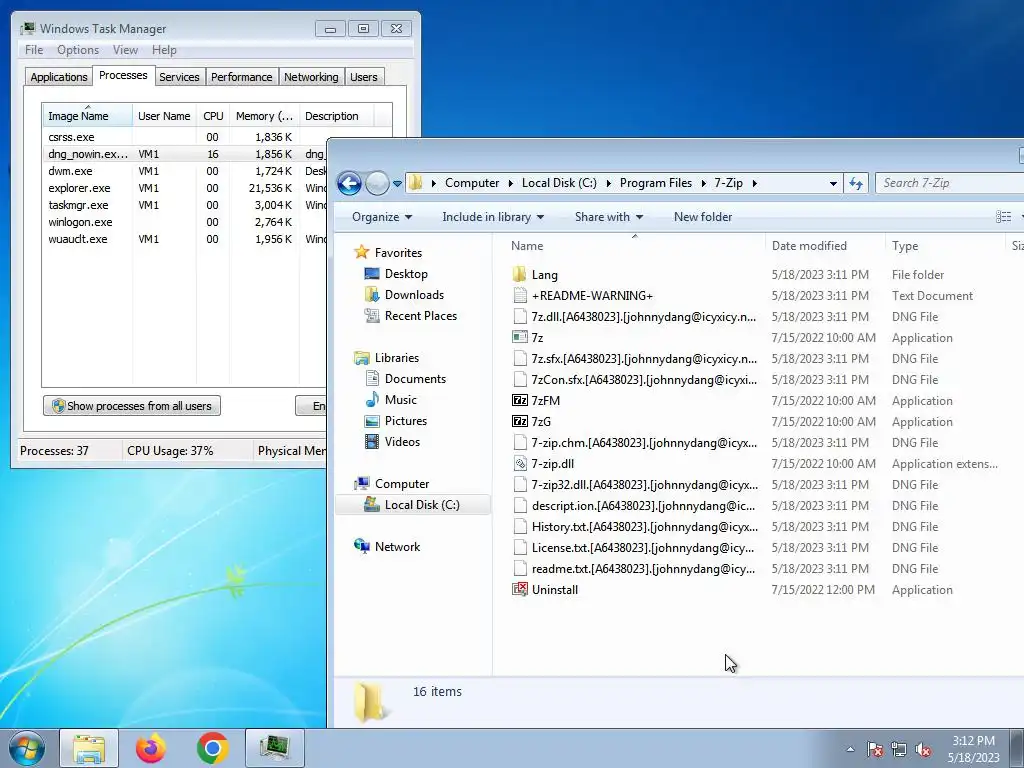Select the 7zFM application icon
1024x768 pixels.
coord(519,400)
